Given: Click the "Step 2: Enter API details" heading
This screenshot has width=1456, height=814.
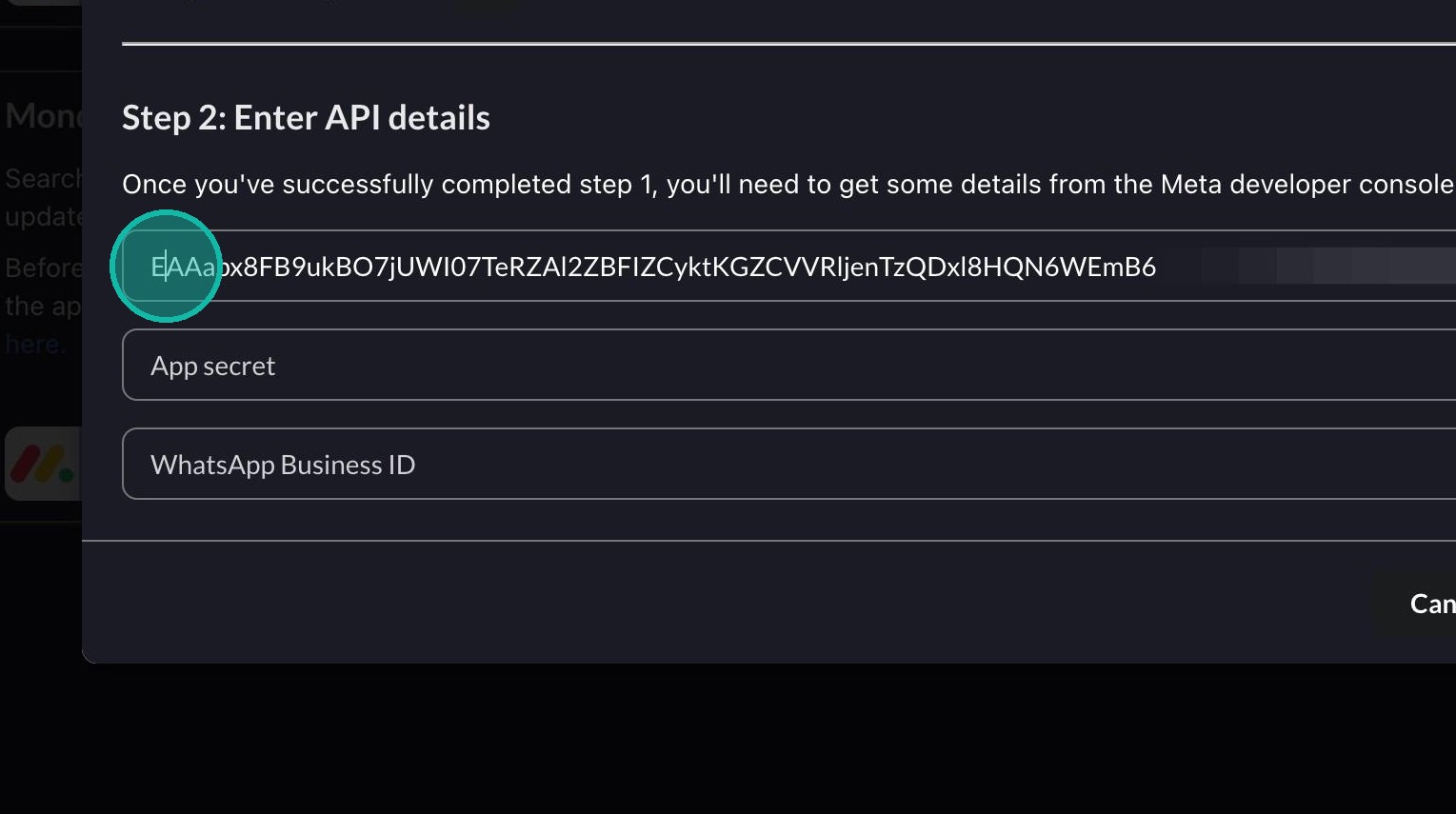Looking at the screenshot, I should (306, 118).
